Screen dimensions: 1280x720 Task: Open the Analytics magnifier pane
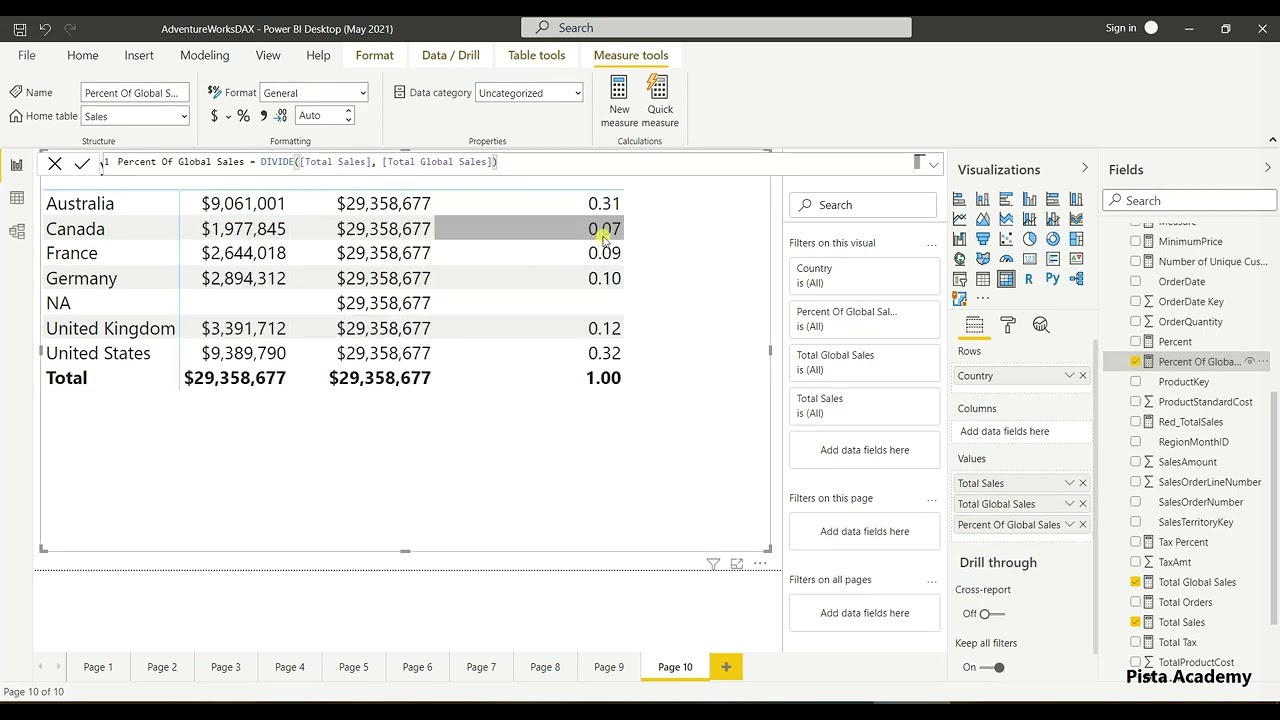[x=1041, y=325]
